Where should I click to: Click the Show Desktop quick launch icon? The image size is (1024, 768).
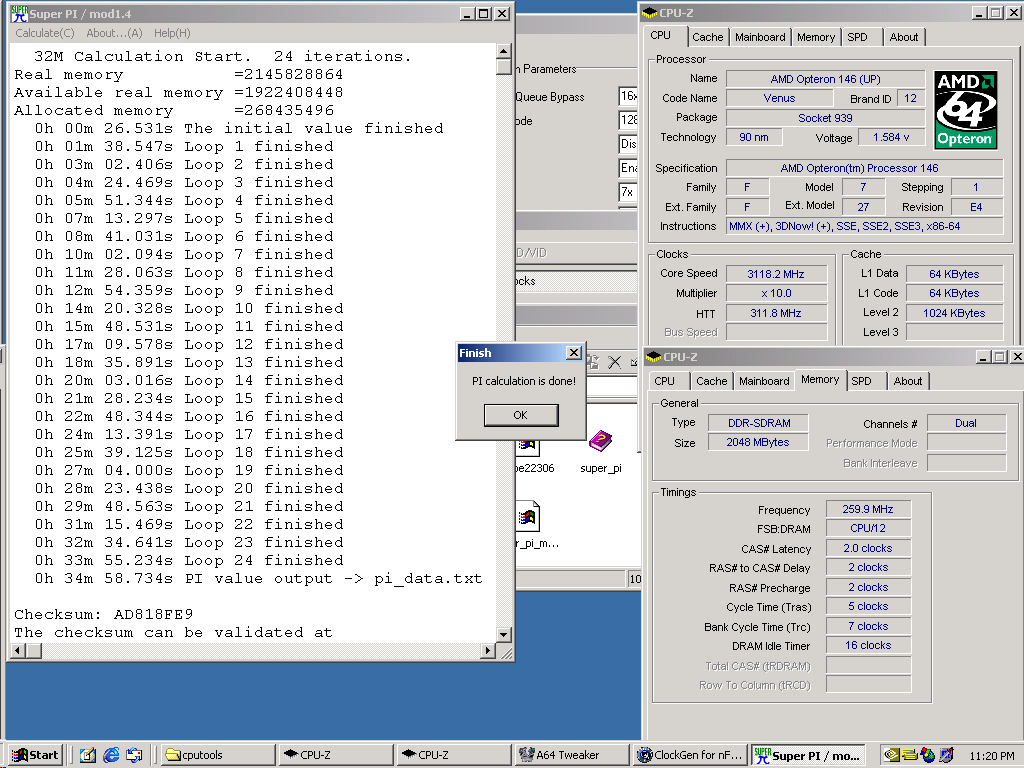pos(87,755)
